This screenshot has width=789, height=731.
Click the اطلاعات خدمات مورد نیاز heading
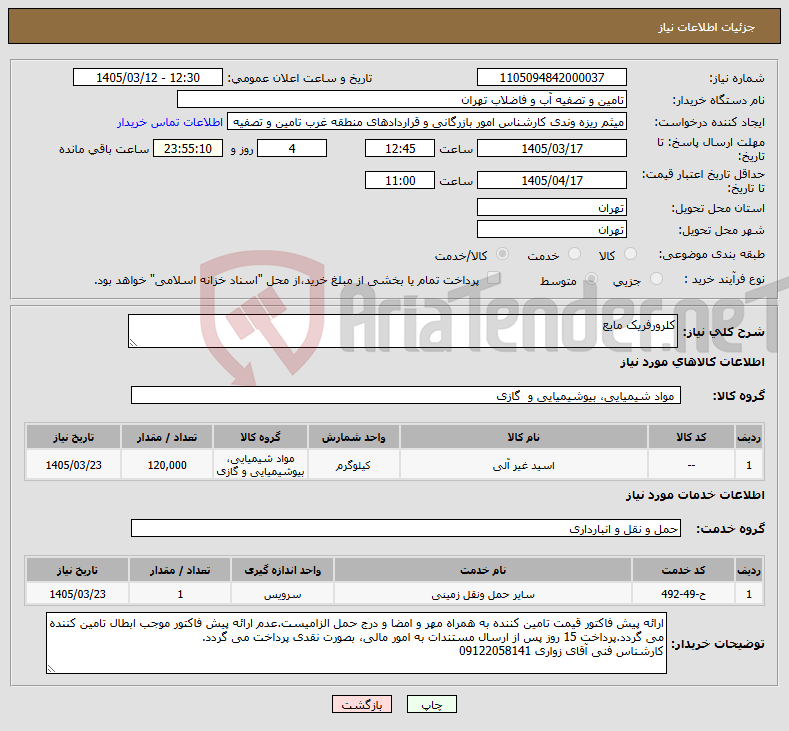click(x=695, y=495)
